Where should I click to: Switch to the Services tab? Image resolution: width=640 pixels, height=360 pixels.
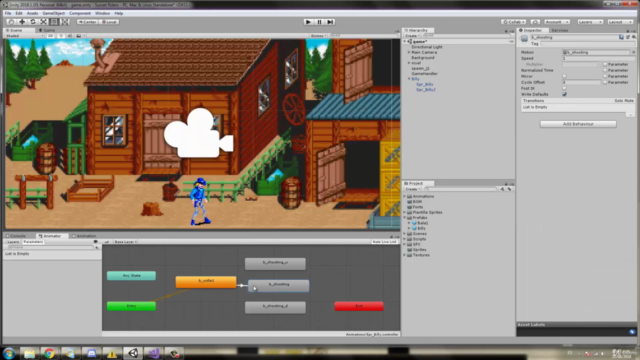tap(559, 30)
